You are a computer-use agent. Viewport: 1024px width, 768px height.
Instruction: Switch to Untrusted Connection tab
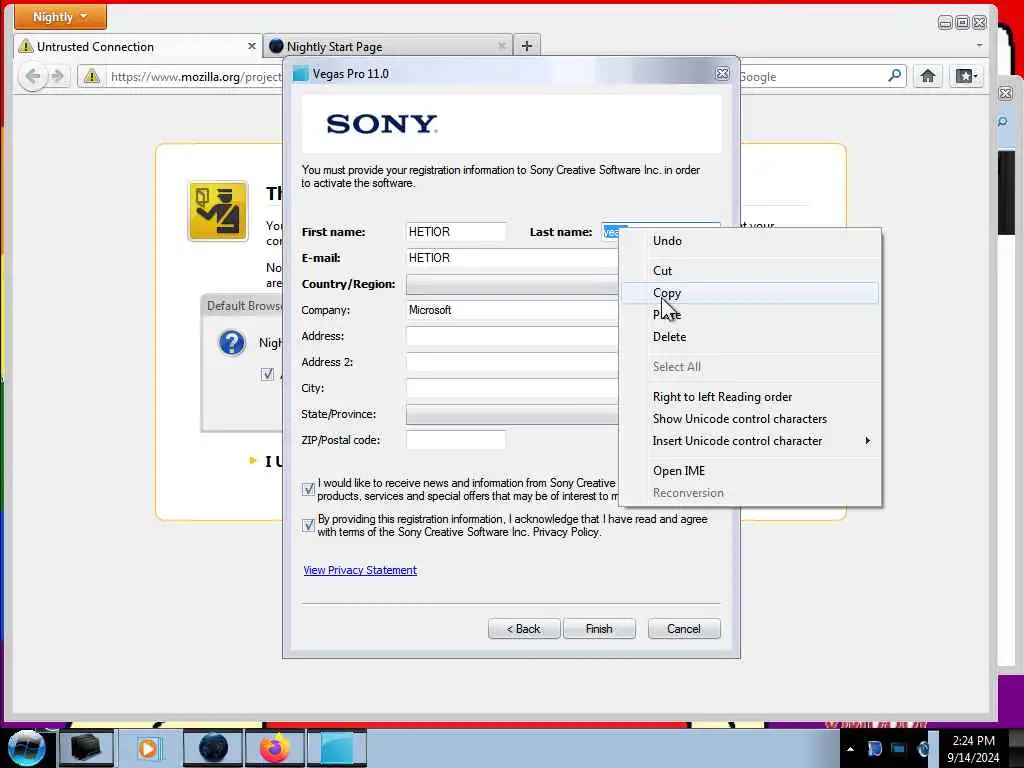click(137, 46)
